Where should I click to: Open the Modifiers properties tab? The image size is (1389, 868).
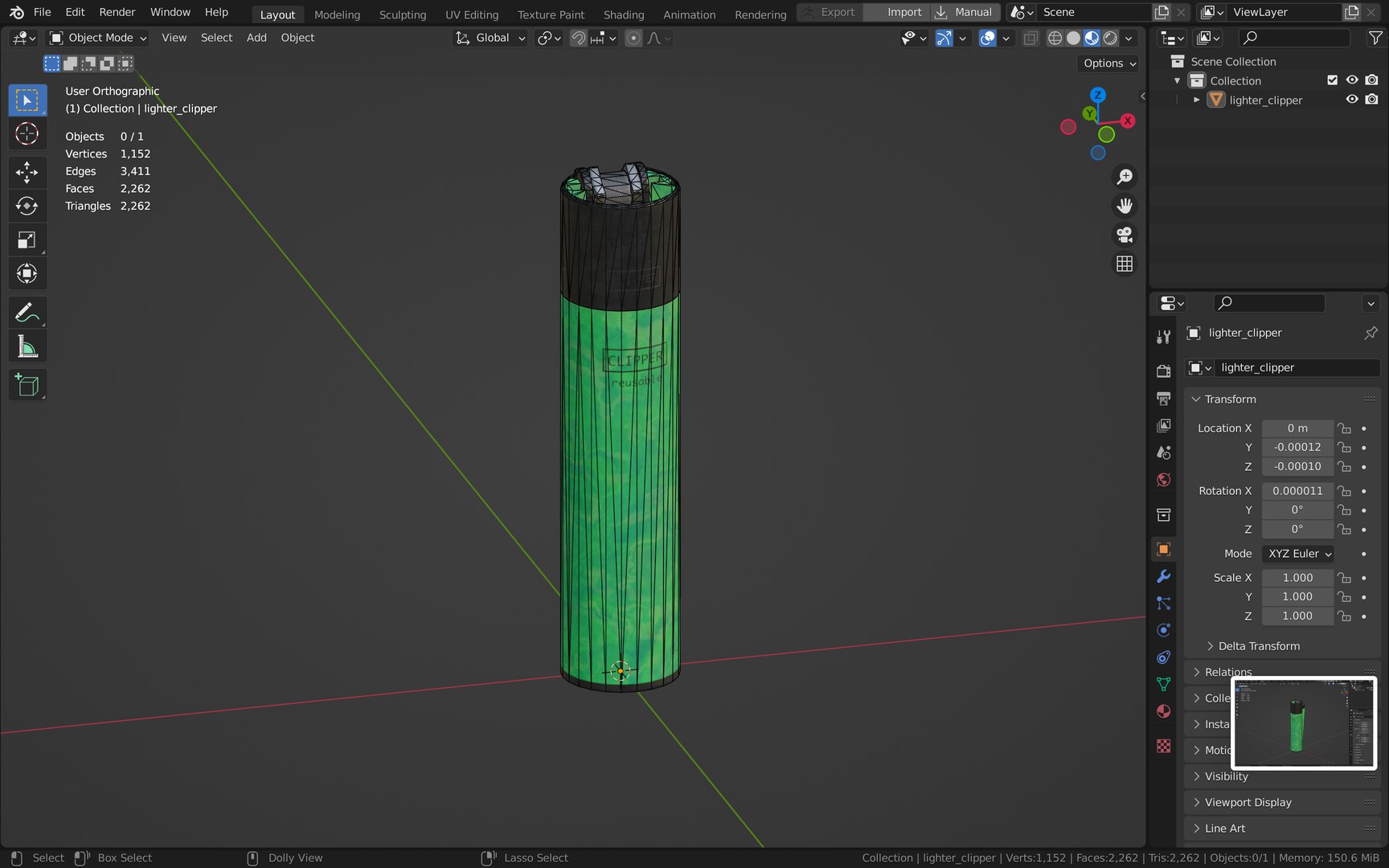tap(1163, 576)
